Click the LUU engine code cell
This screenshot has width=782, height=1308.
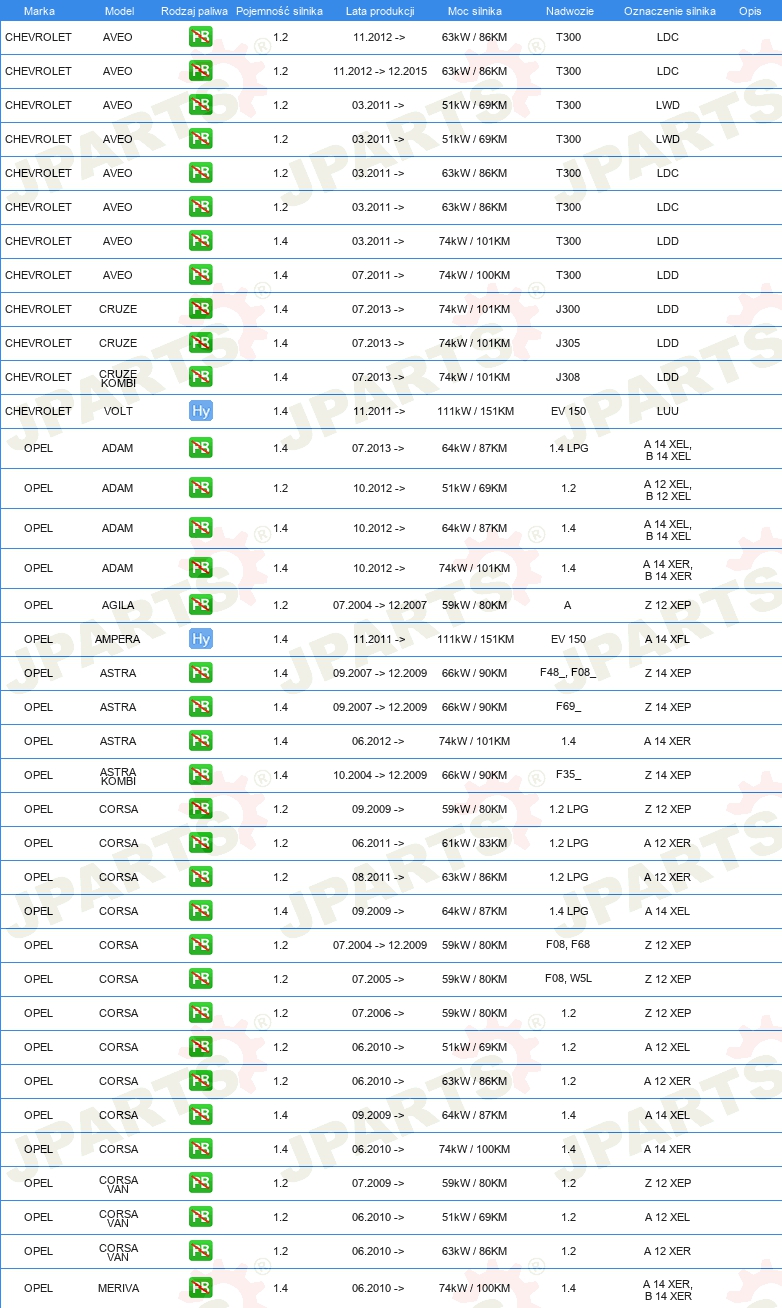click(668, 411)
